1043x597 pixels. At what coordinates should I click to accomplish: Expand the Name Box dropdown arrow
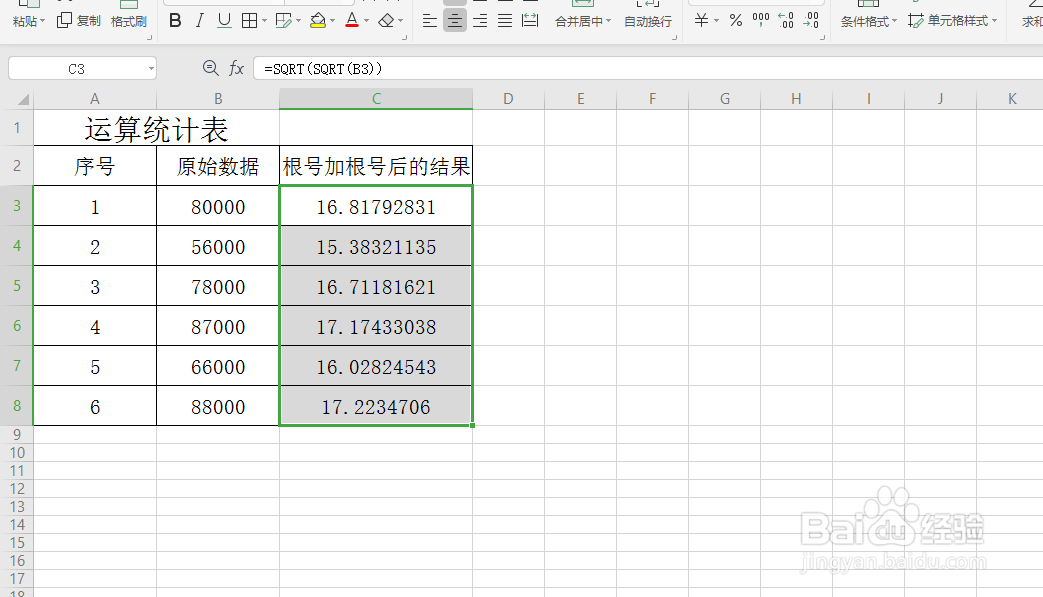point(151,68)
